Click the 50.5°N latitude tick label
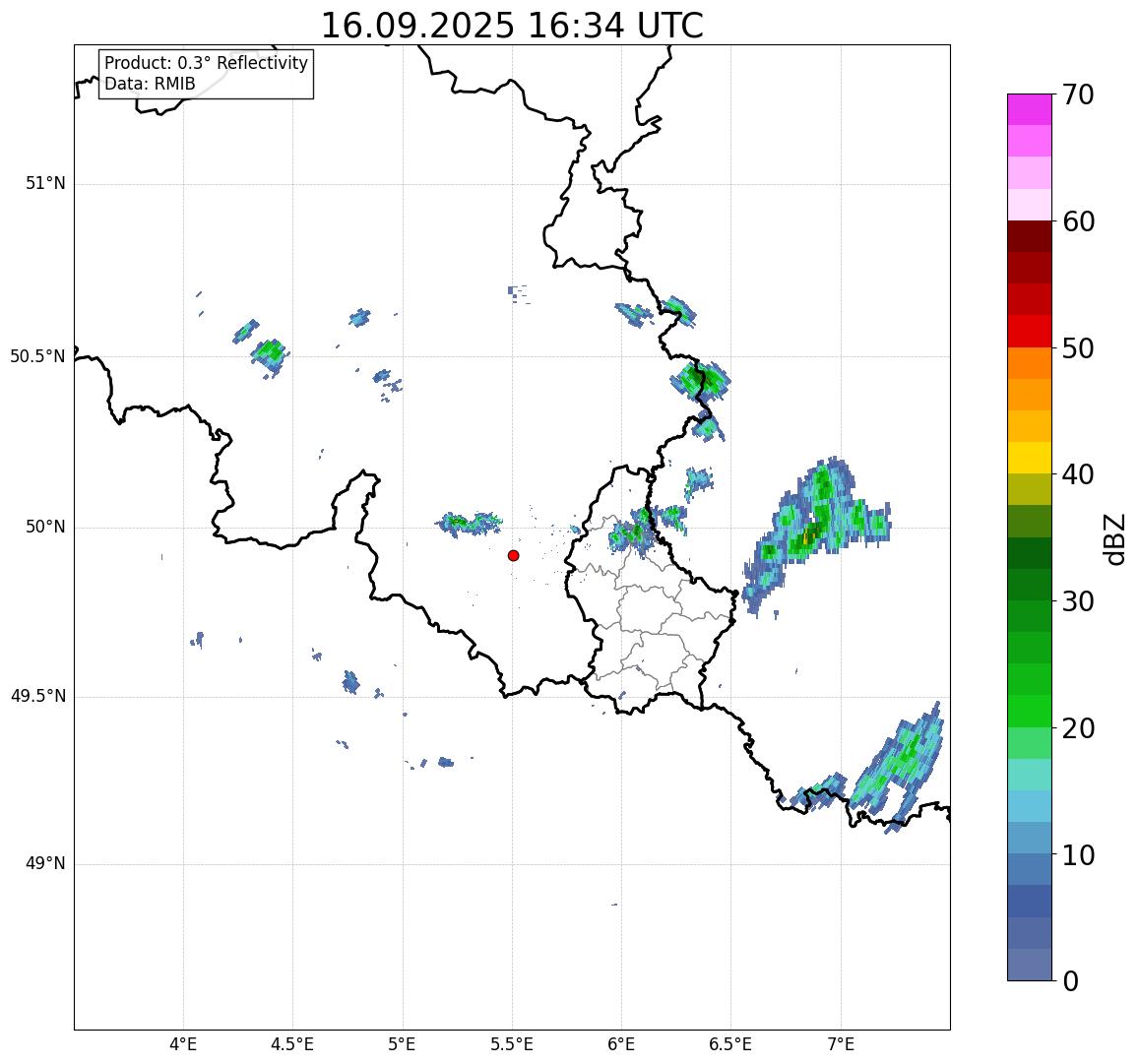The image size is (1139, 1064). pos(37,356)
